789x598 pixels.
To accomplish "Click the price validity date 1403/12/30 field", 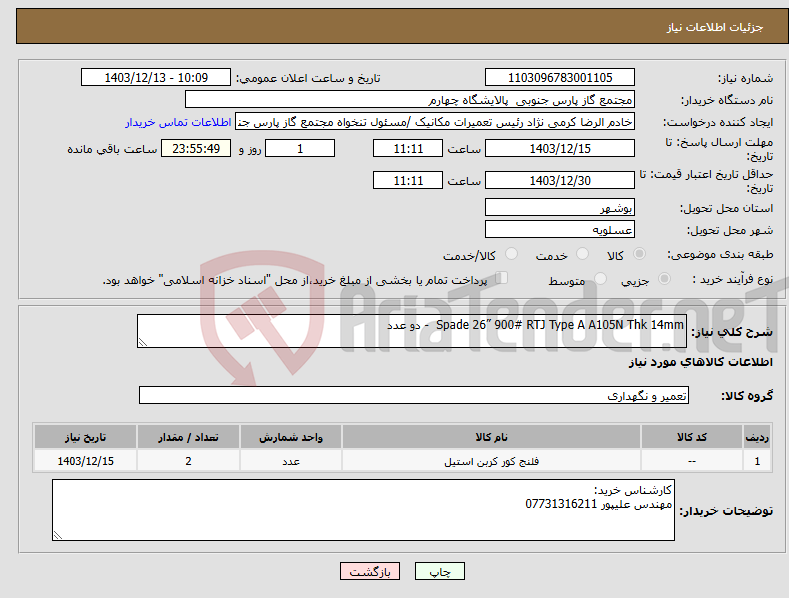I will click(560, 180).
